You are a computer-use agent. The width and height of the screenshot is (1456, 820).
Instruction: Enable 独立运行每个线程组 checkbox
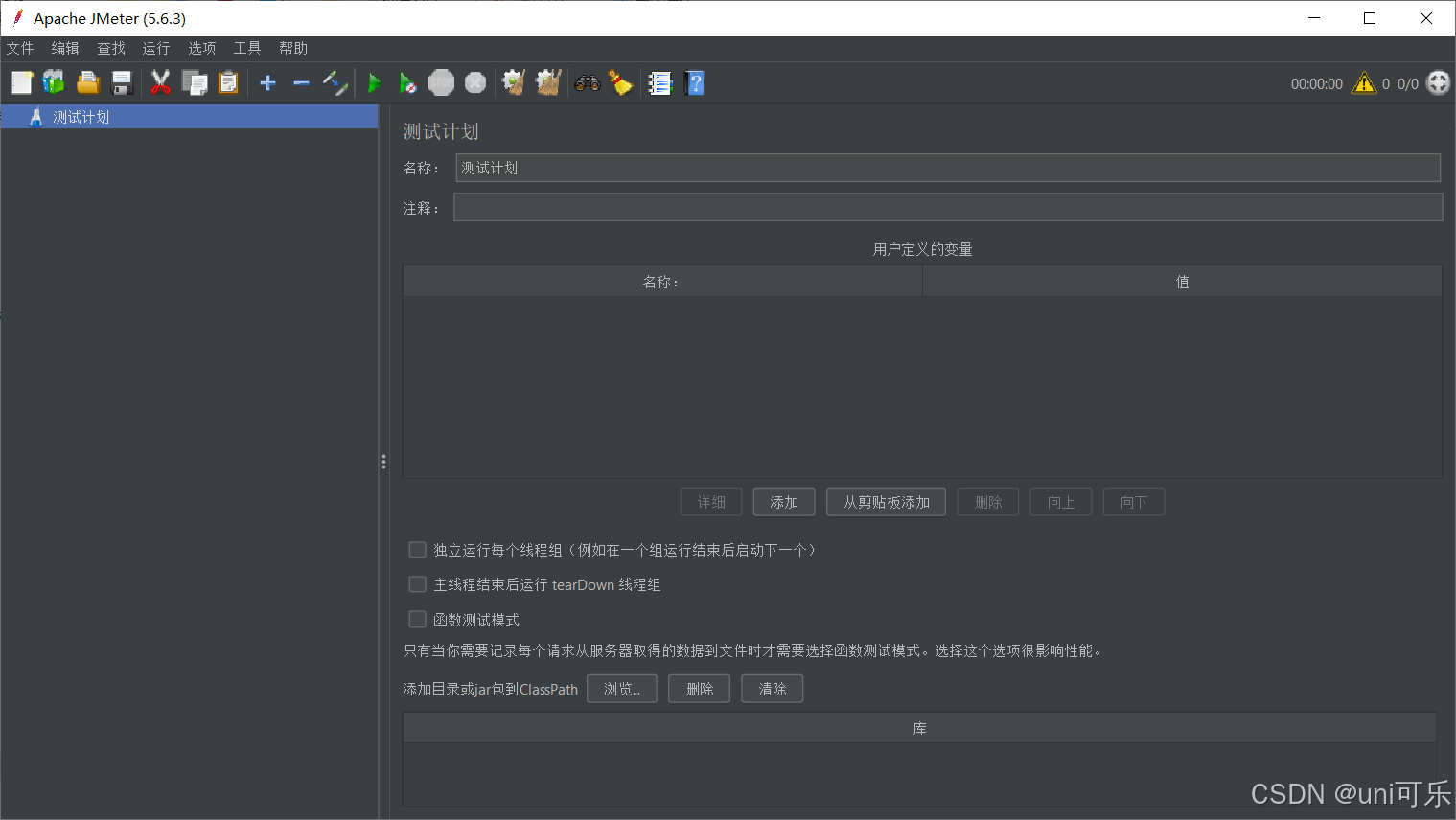[417, 550]
